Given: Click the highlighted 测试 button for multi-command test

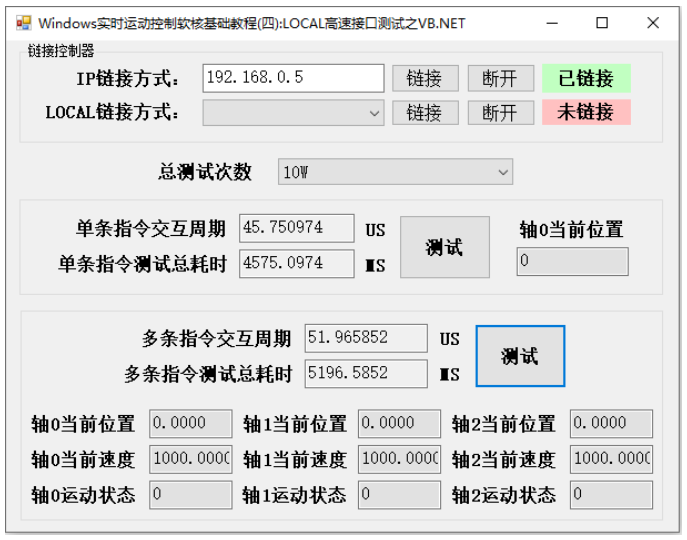Looking at the screenshot, I should point(520,356).
